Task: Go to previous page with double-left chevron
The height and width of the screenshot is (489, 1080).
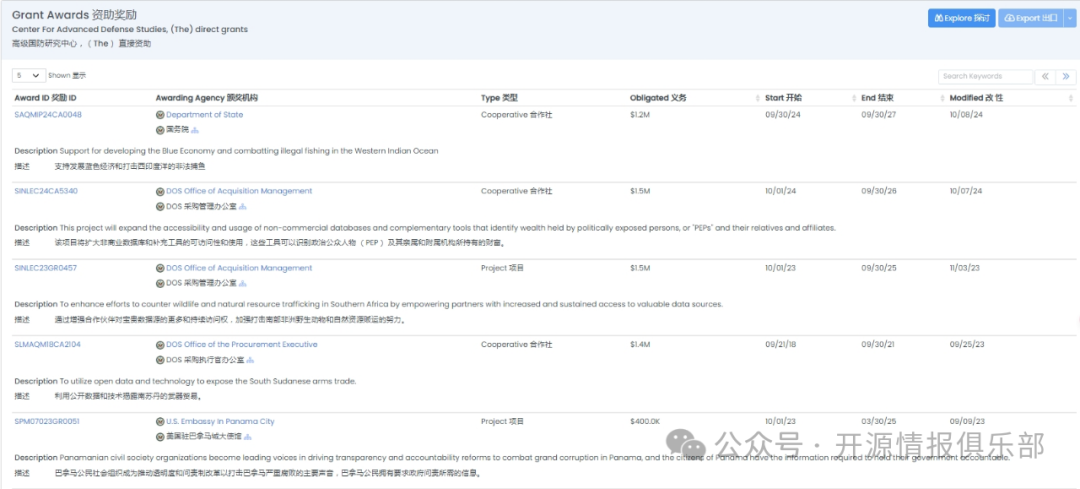Action: pos(1045,76)
